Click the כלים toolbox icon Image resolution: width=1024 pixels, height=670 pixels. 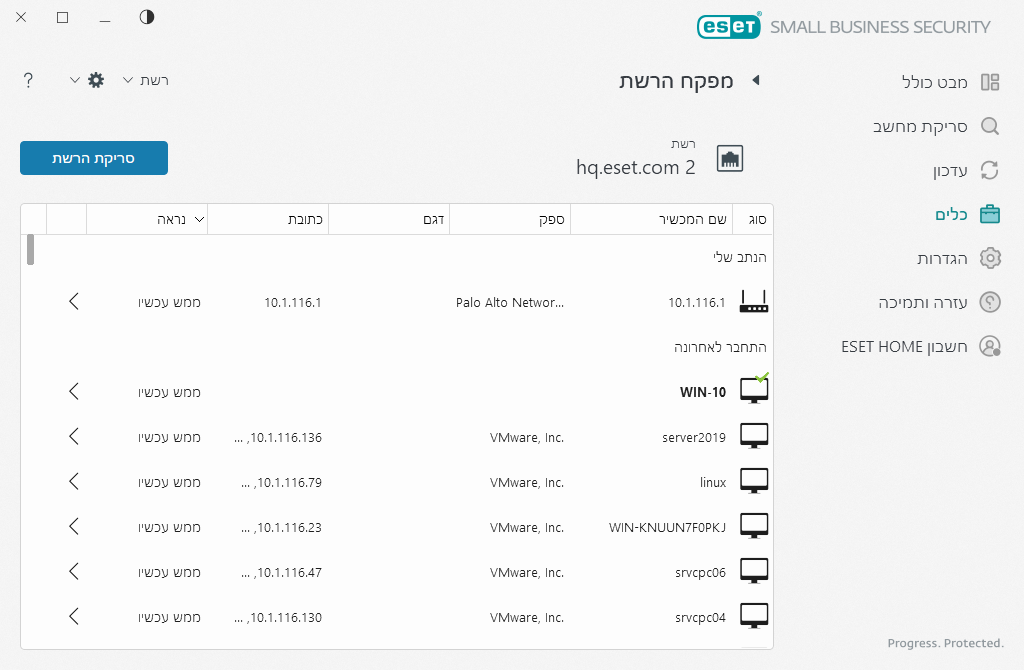[x=990, y=214]
